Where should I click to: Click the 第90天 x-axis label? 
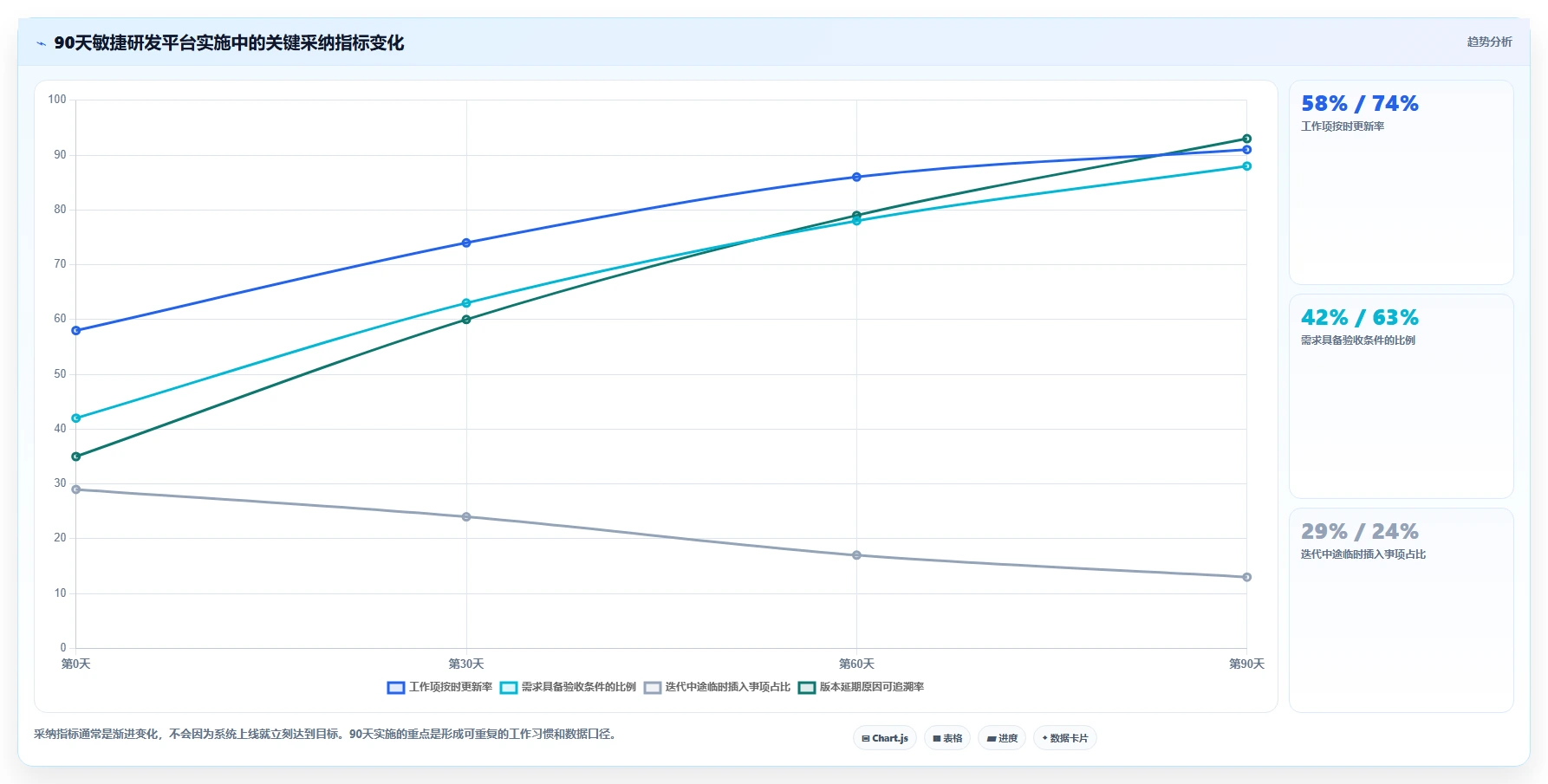tap(1246, 664)
